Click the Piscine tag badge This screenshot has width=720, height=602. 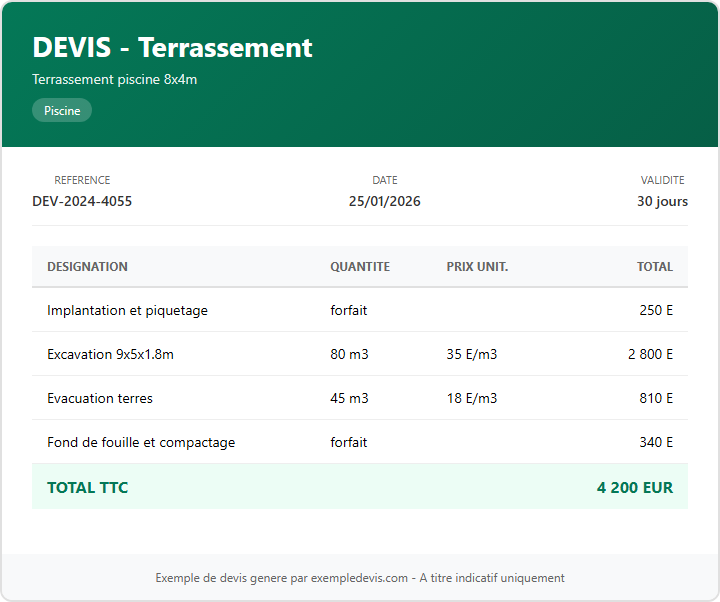(62, 111)
